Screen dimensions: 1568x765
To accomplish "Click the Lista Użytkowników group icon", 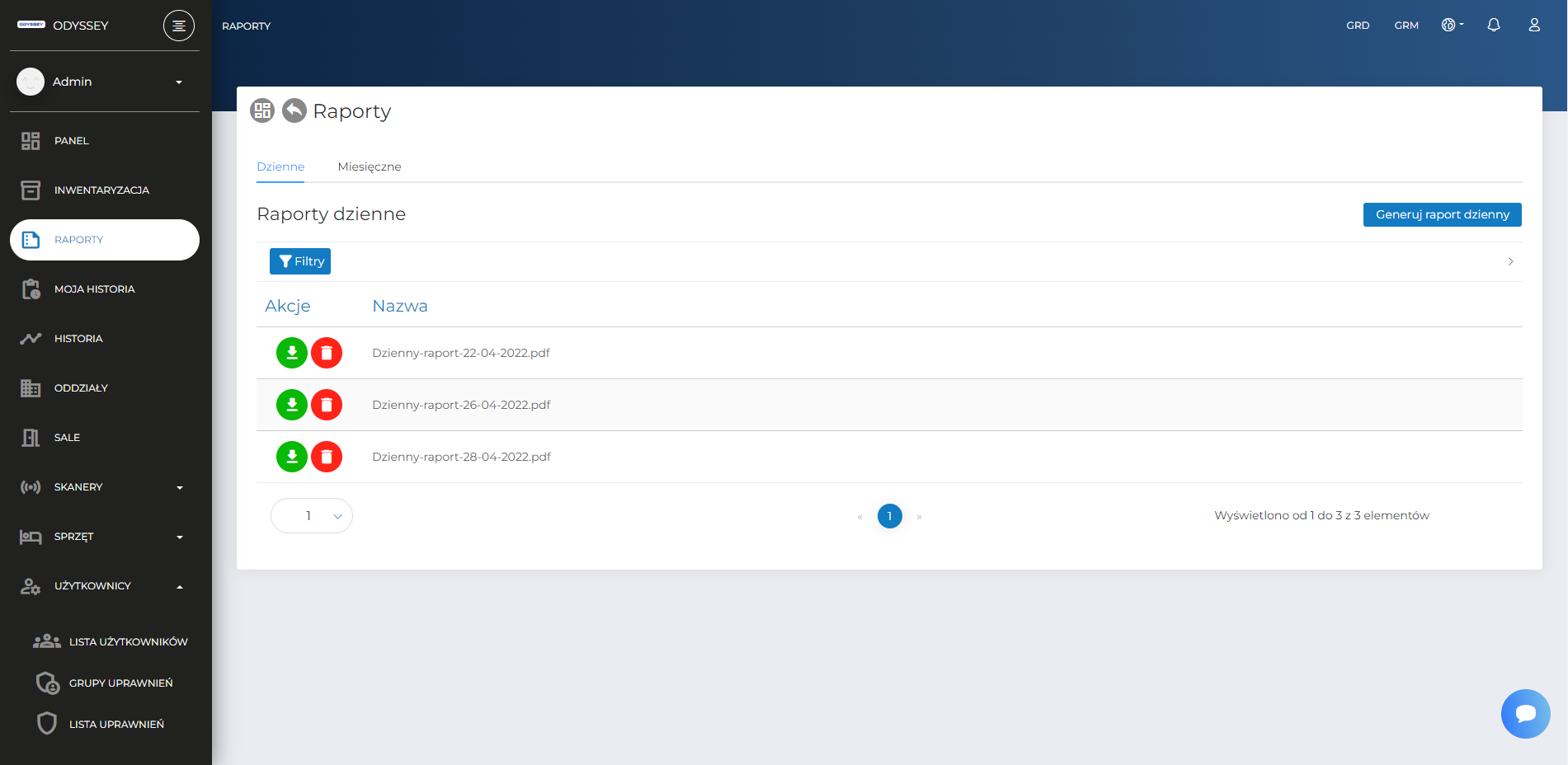I will coord(47,641).
